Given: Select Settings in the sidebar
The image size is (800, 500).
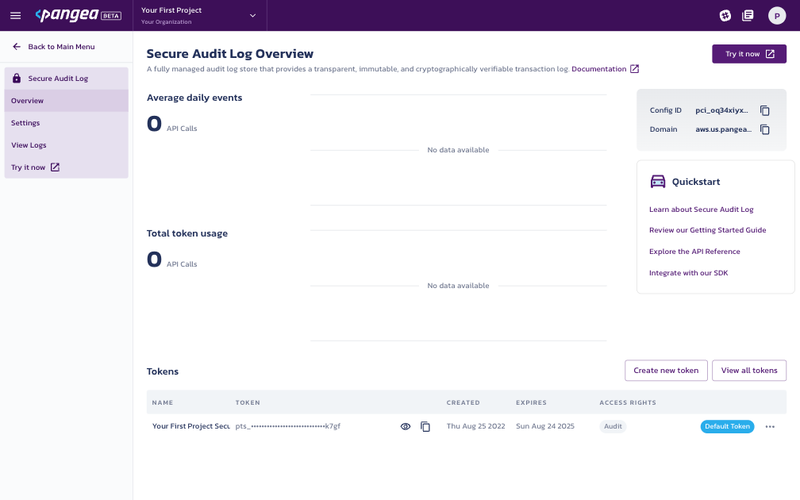Looking at the screenshot, I should point(26,123).
